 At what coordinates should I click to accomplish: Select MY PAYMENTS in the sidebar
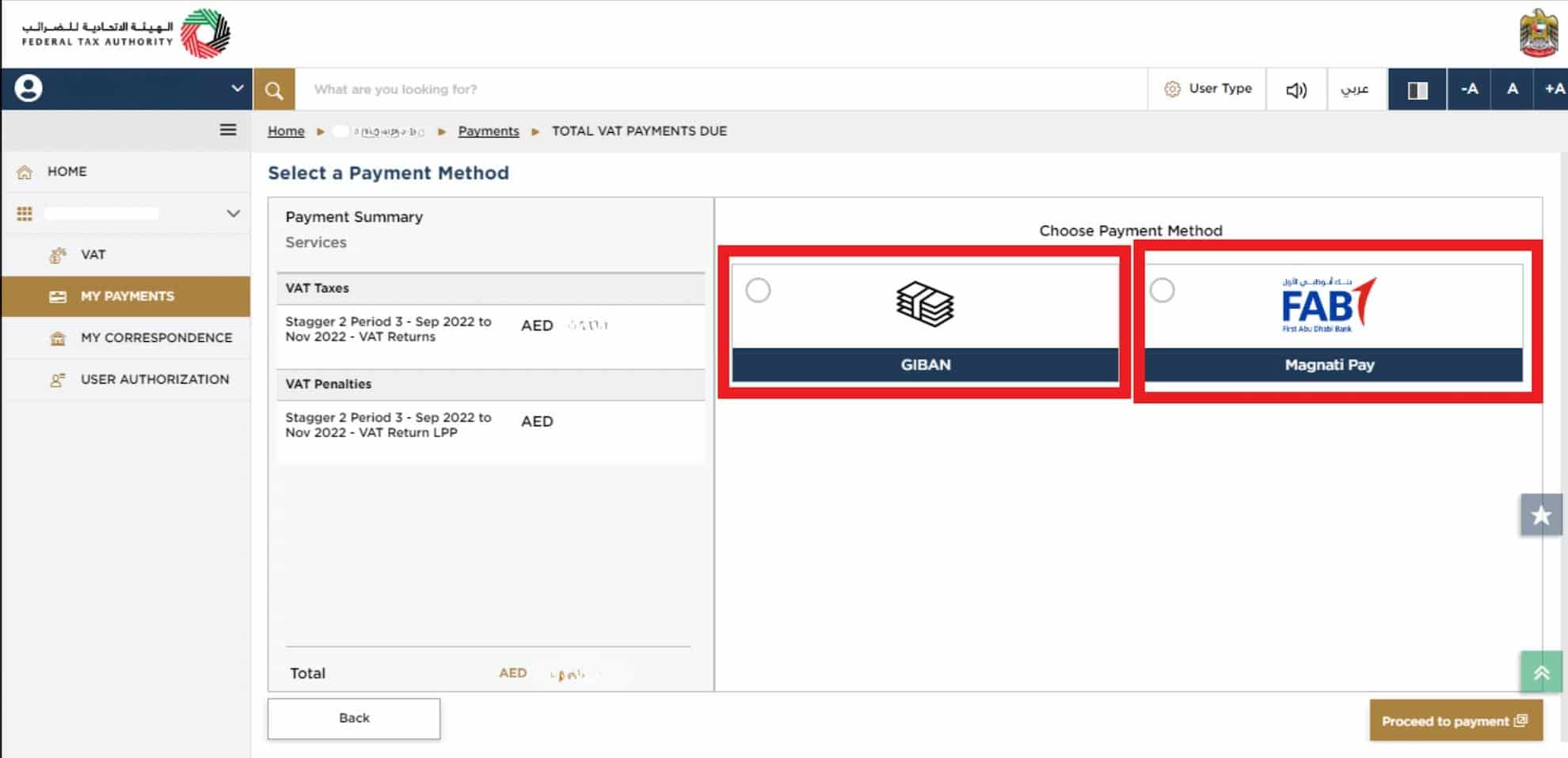[x=126, y=296]
